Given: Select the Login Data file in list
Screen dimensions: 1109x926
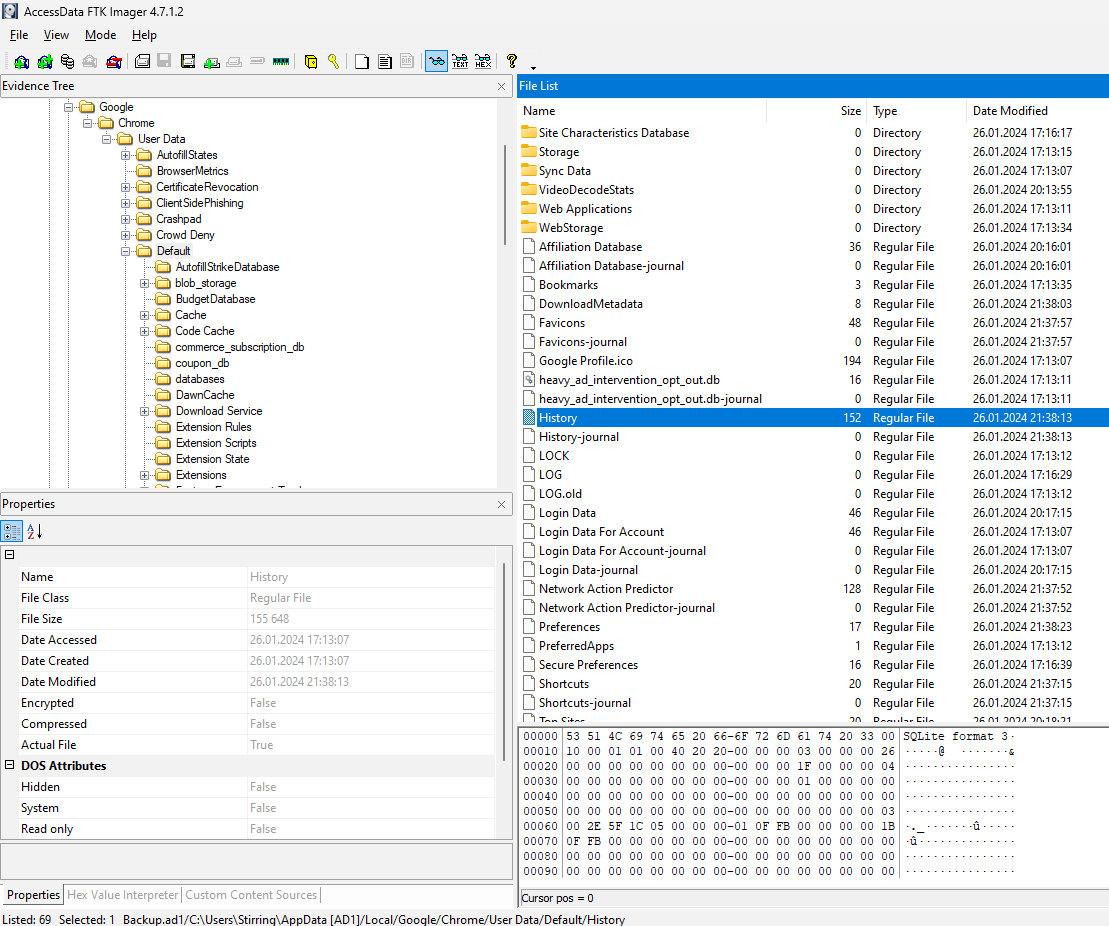Looking at the screenshot, I should pyautogui.click(x=567, y=513).
